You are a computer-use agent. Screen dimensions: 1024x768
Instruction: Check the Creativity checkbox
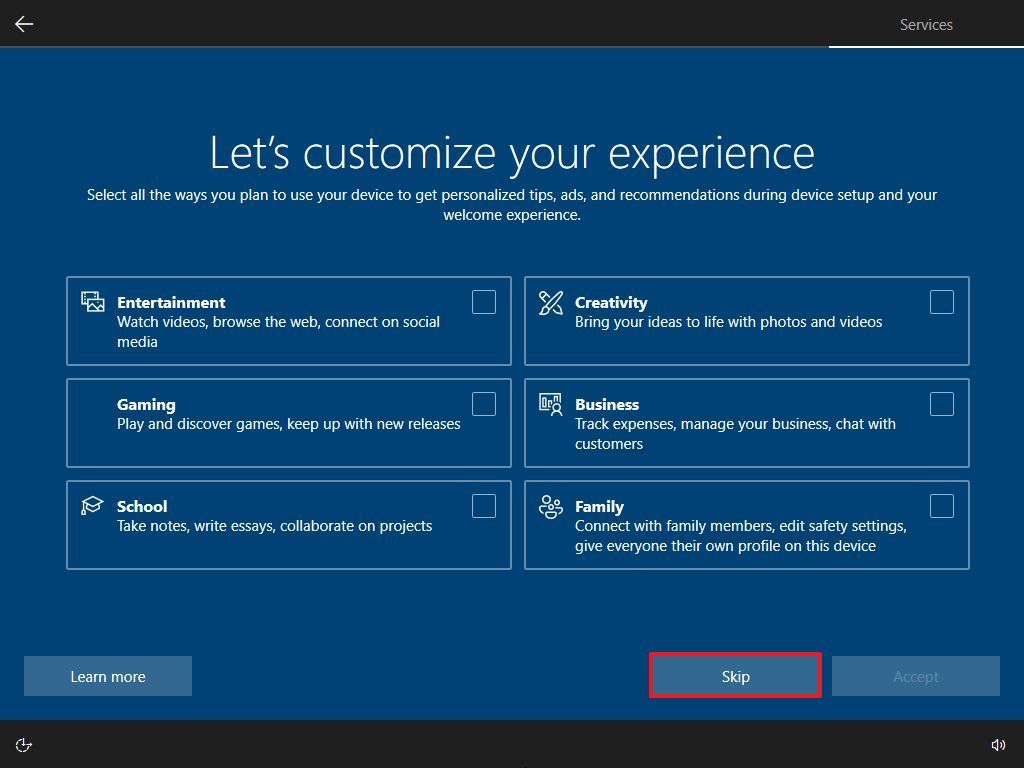(x=941, y=301)
